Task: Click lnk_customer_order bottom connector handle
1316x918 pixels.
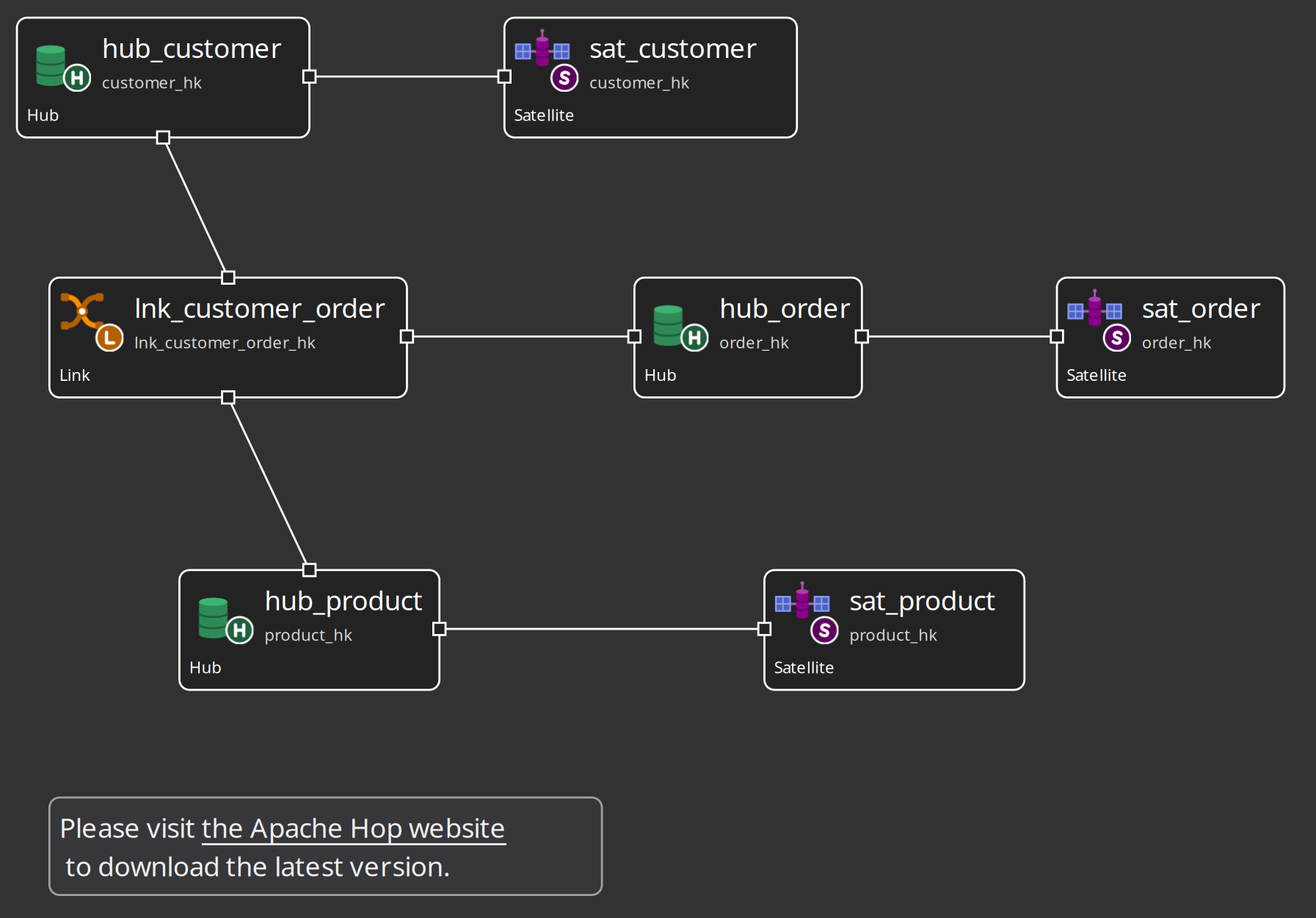Action: pyautogui.click(x=228, y=397)
